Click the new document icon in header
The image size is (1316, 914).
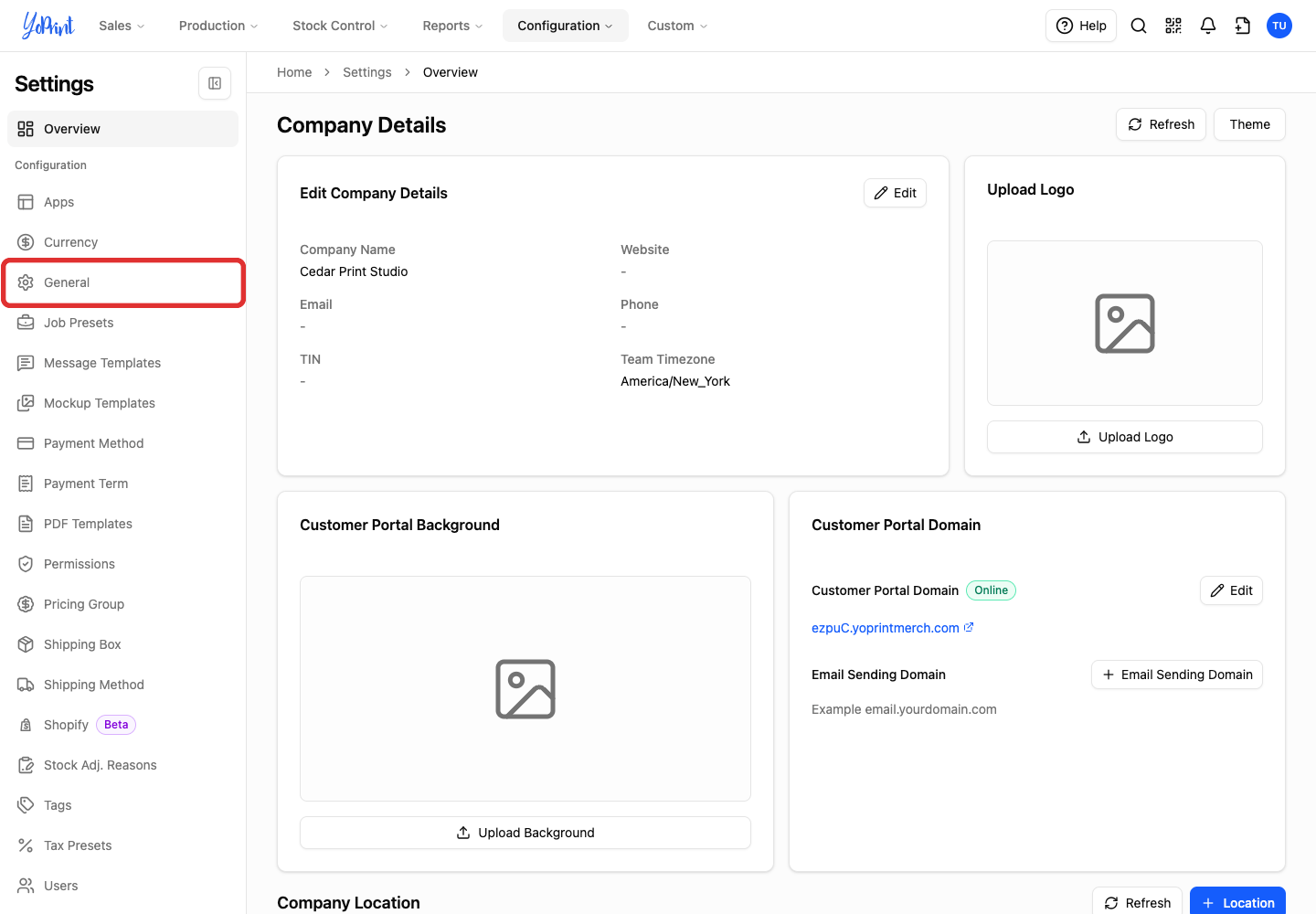click(x=1243, y=26)
